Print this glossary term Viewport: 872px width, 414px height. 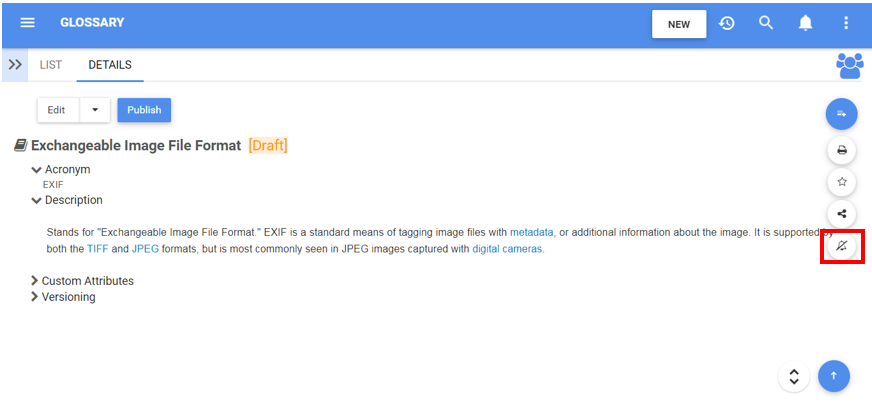(x=842, y=151)
